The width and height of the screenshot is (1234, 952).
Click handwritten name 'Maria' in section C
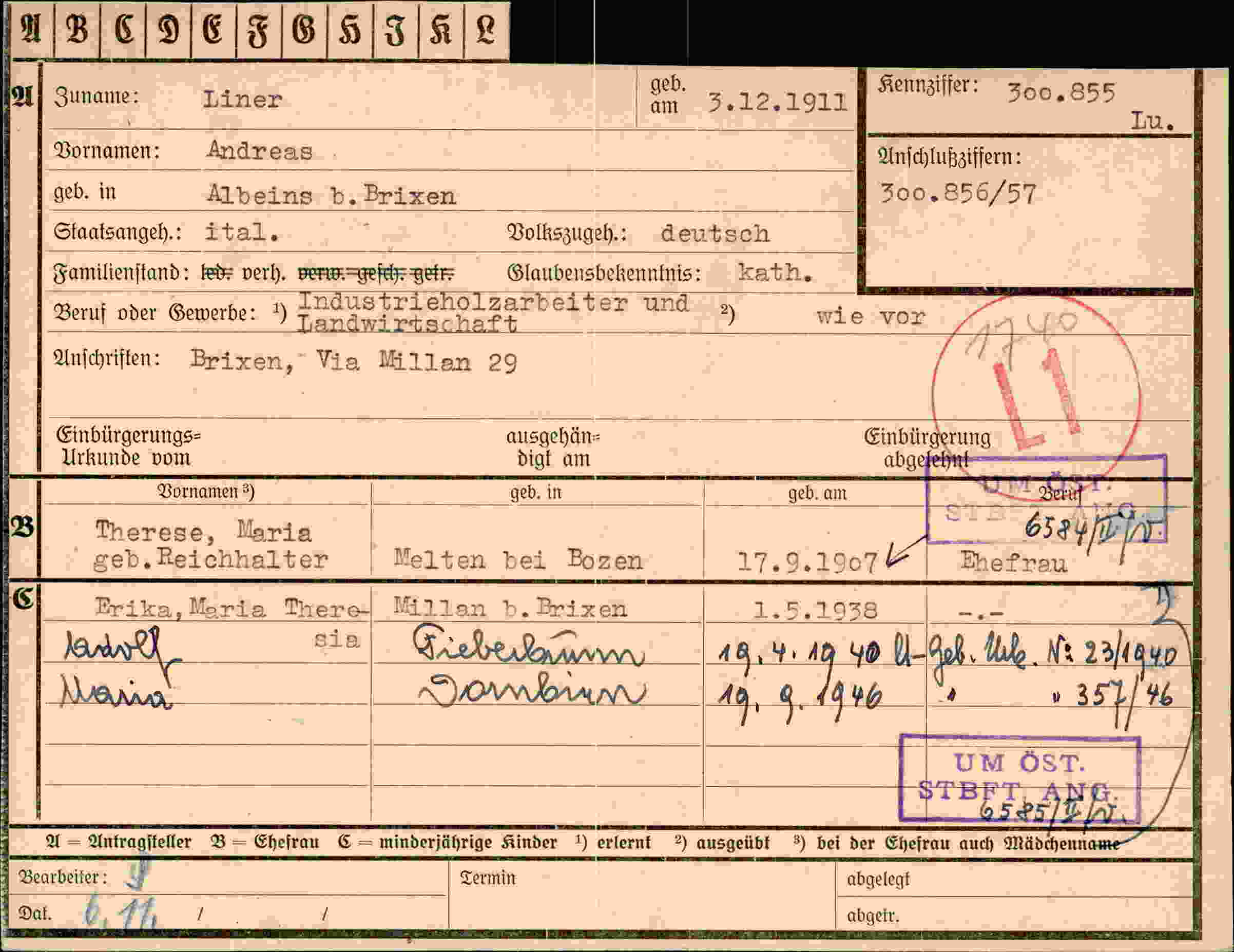coord(116,692)
